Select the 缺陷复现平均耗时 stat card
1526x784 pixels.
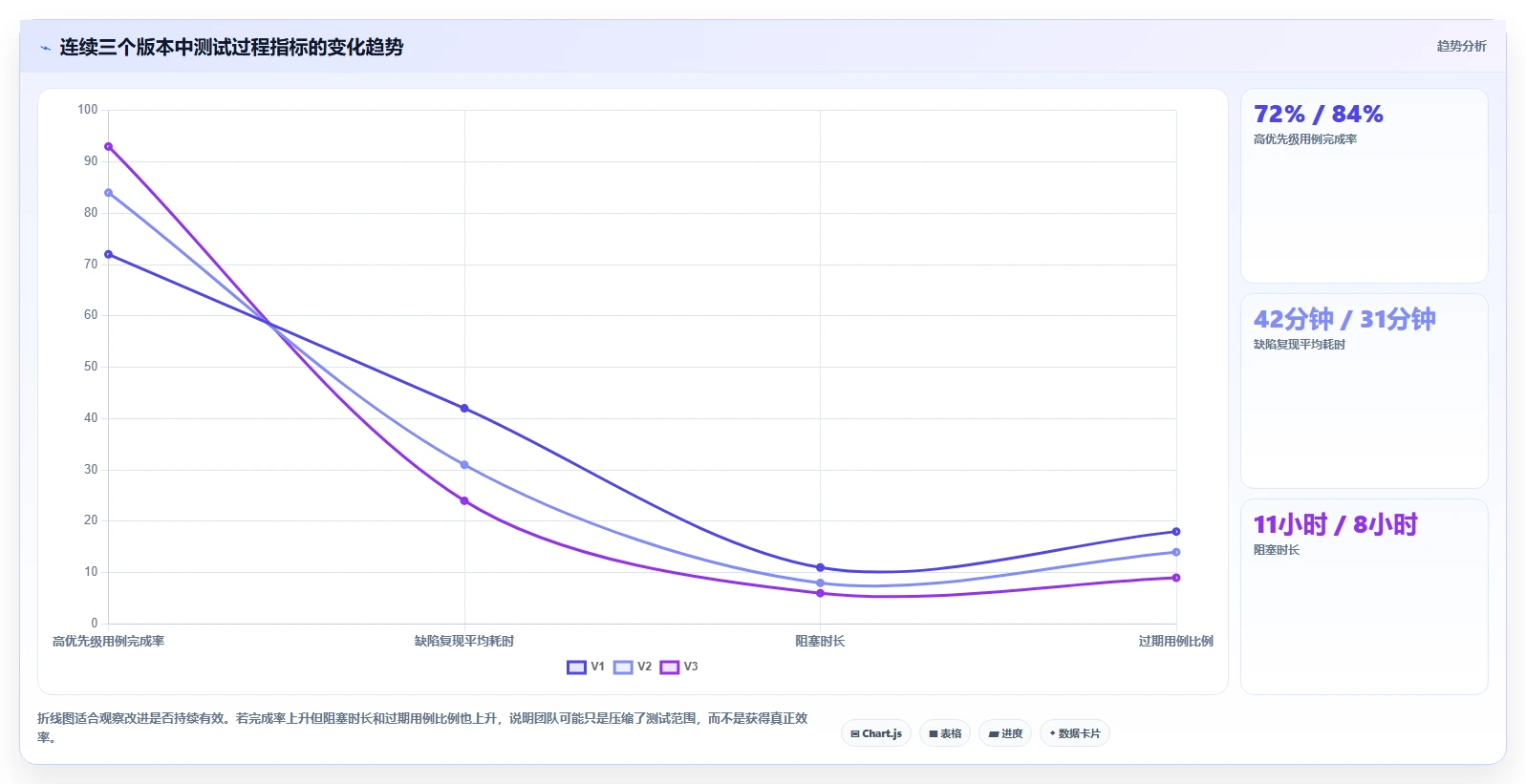(x=1364, y=392)
